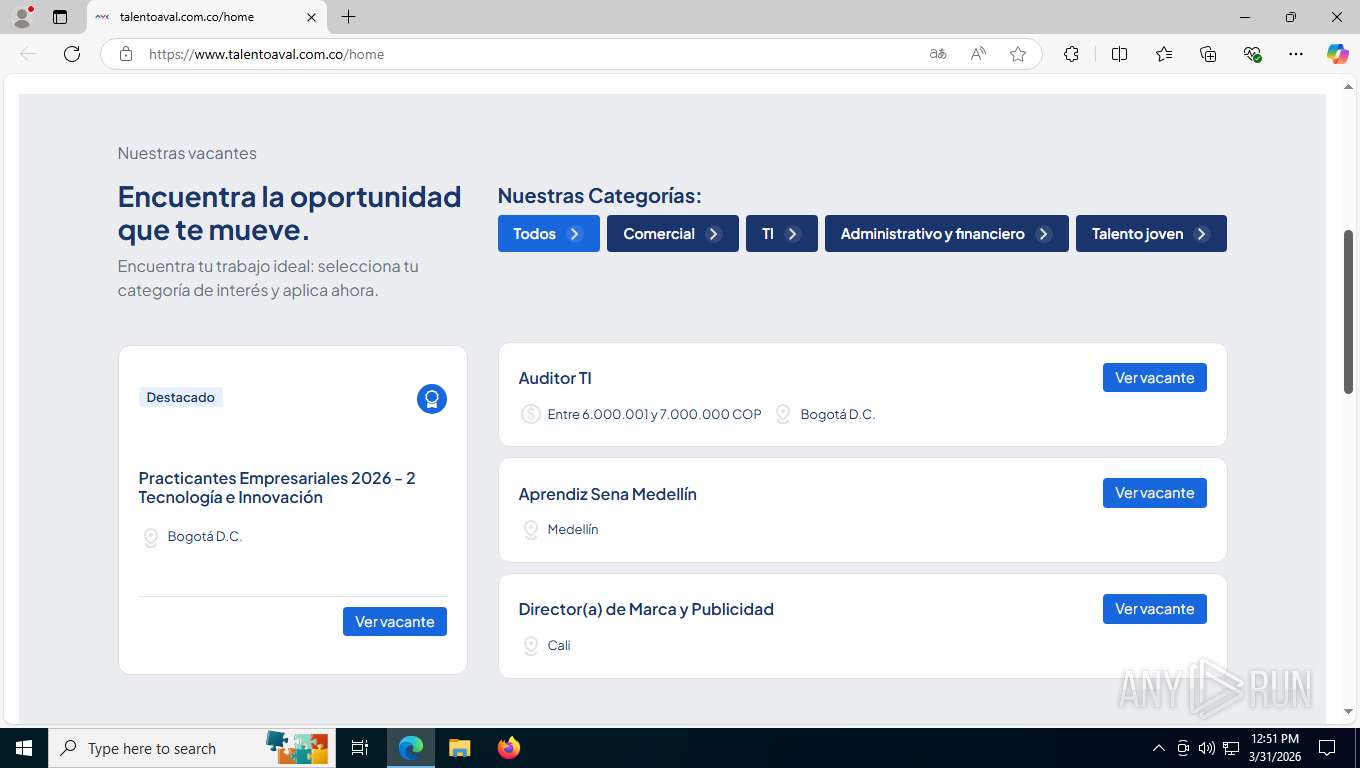
Task: Open Practicantes Empresariales 2026 - 2 title
Action: 277,488
